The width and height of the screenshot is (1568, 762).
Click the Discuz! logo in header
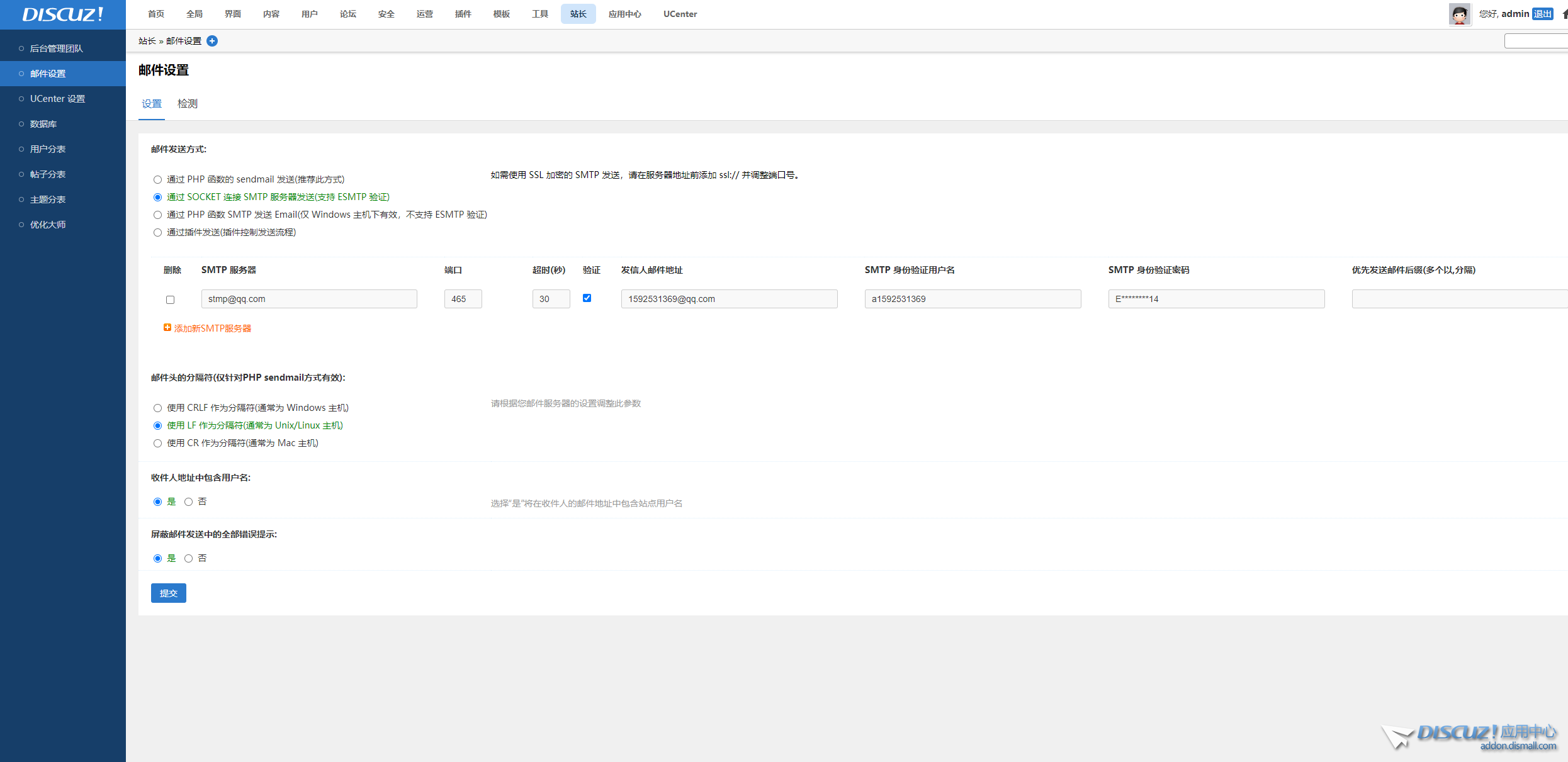tap(62, 14)
